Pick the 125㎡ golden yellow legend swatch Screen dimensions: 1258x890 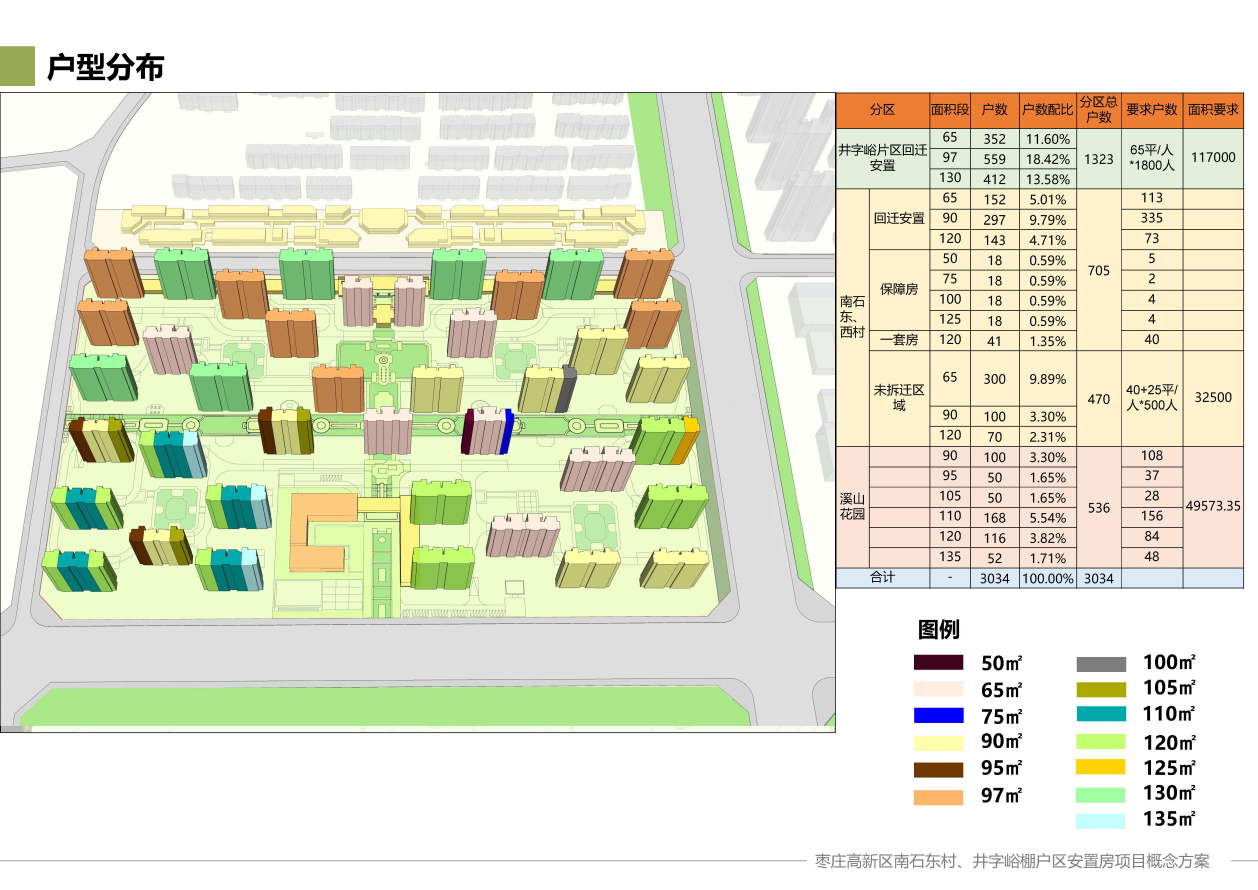pos(1101,768)
